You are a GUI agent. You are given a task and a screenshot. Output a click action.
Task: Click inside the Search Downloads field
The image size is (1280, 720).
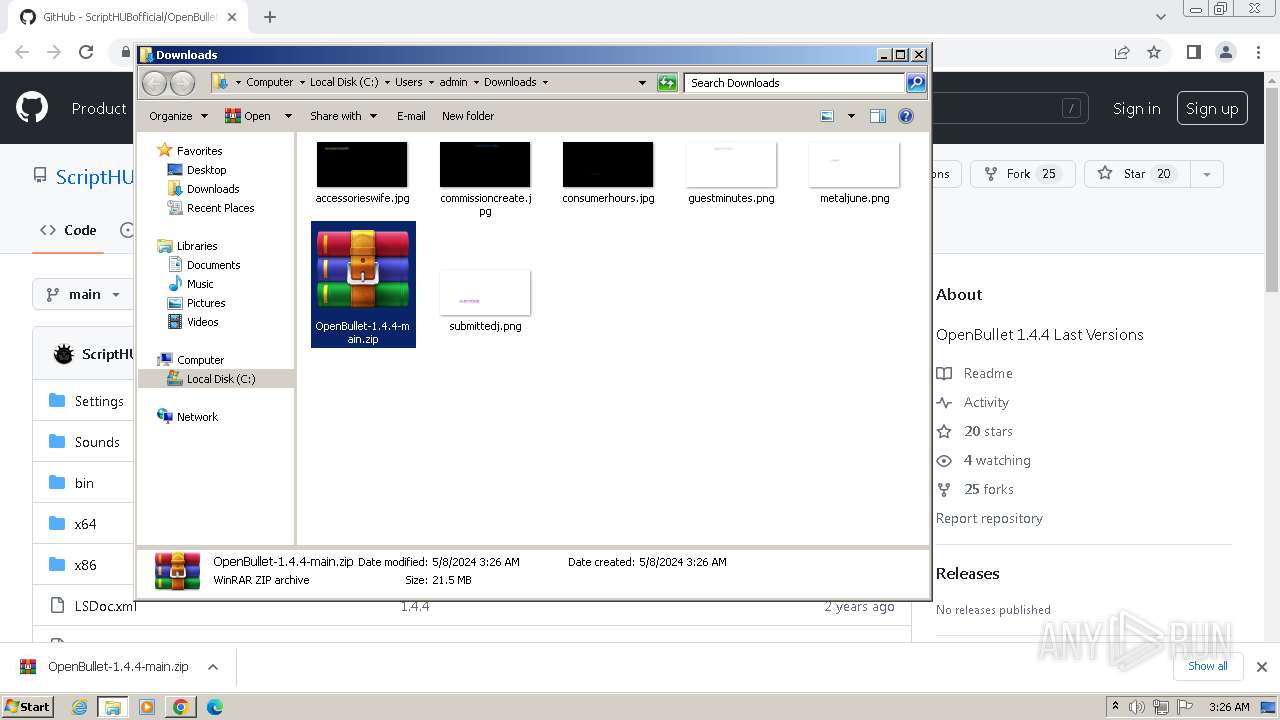point(795,83)
